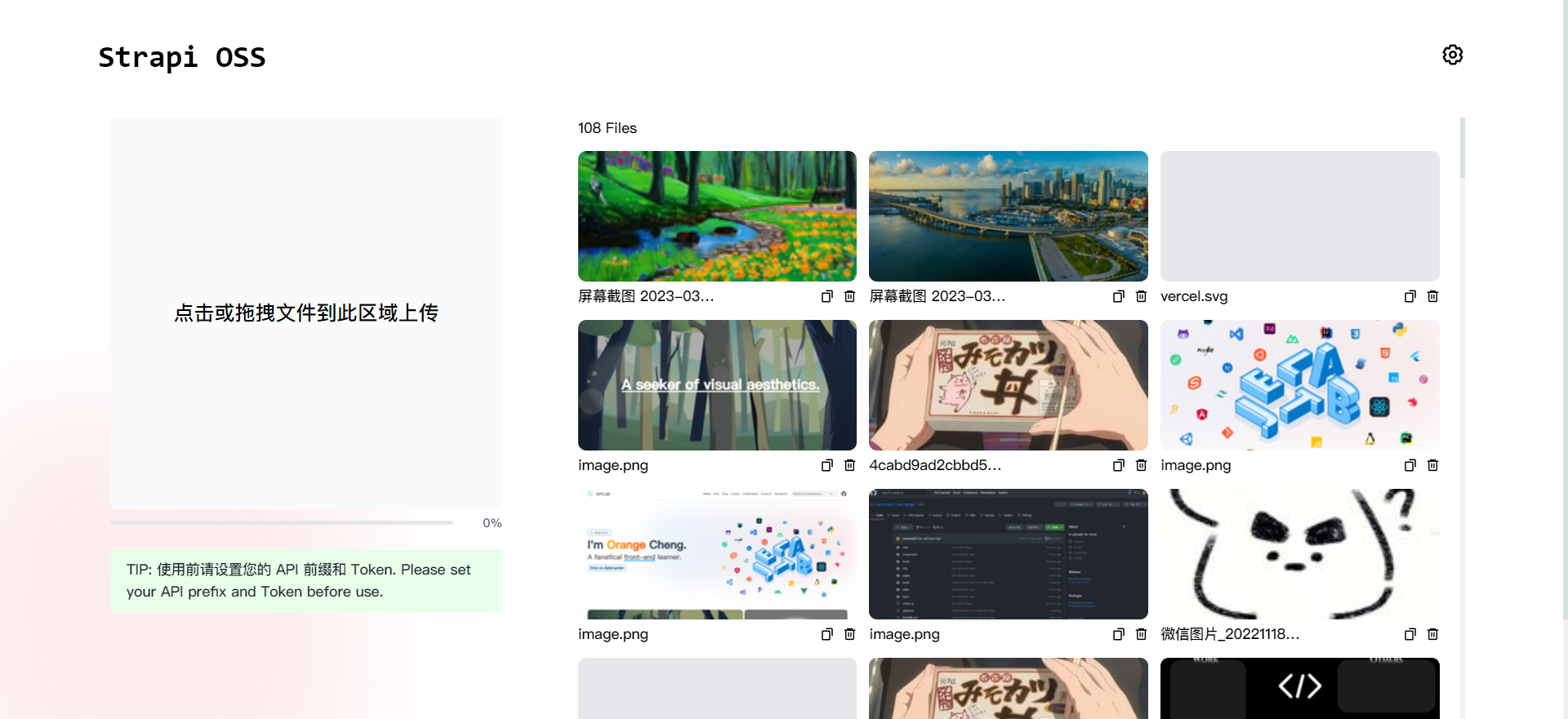Copy link of colorful LAB icons image.png

tap(1410, 465)
